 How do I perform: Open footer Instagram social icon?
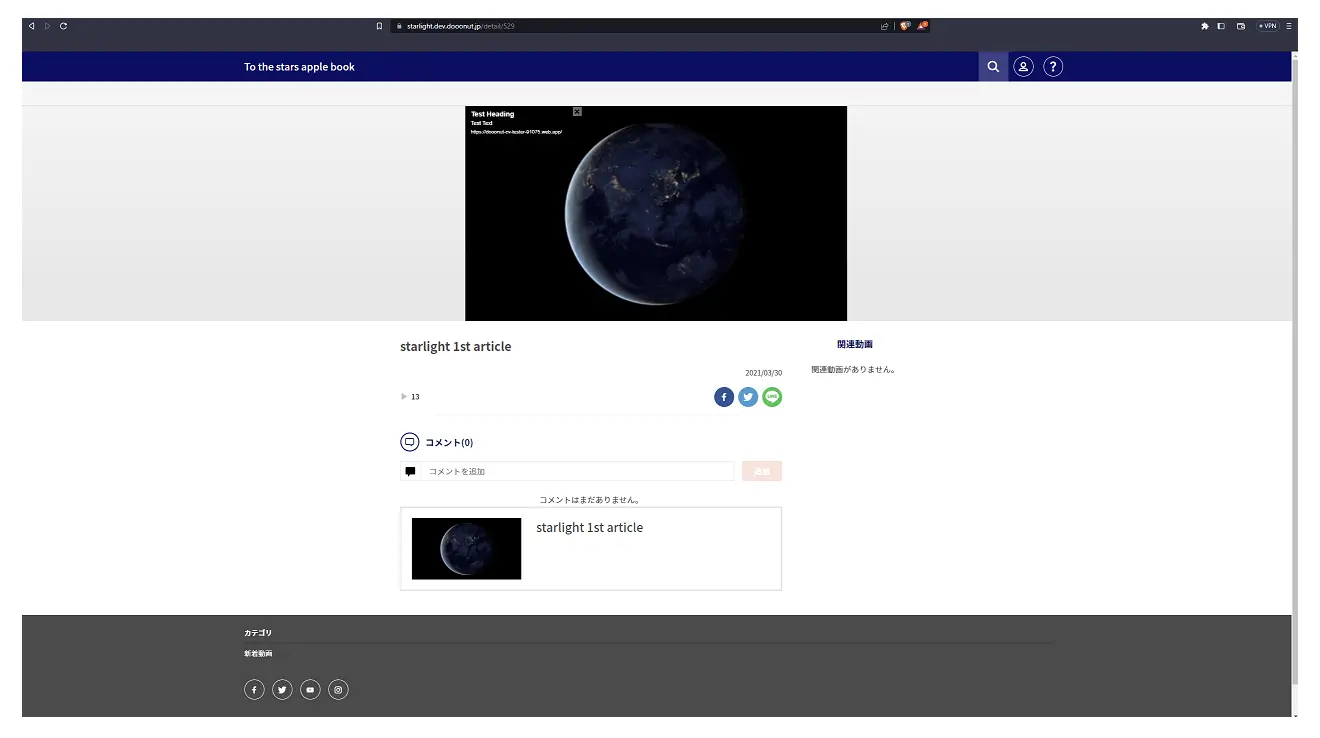[x=338, y=690]
